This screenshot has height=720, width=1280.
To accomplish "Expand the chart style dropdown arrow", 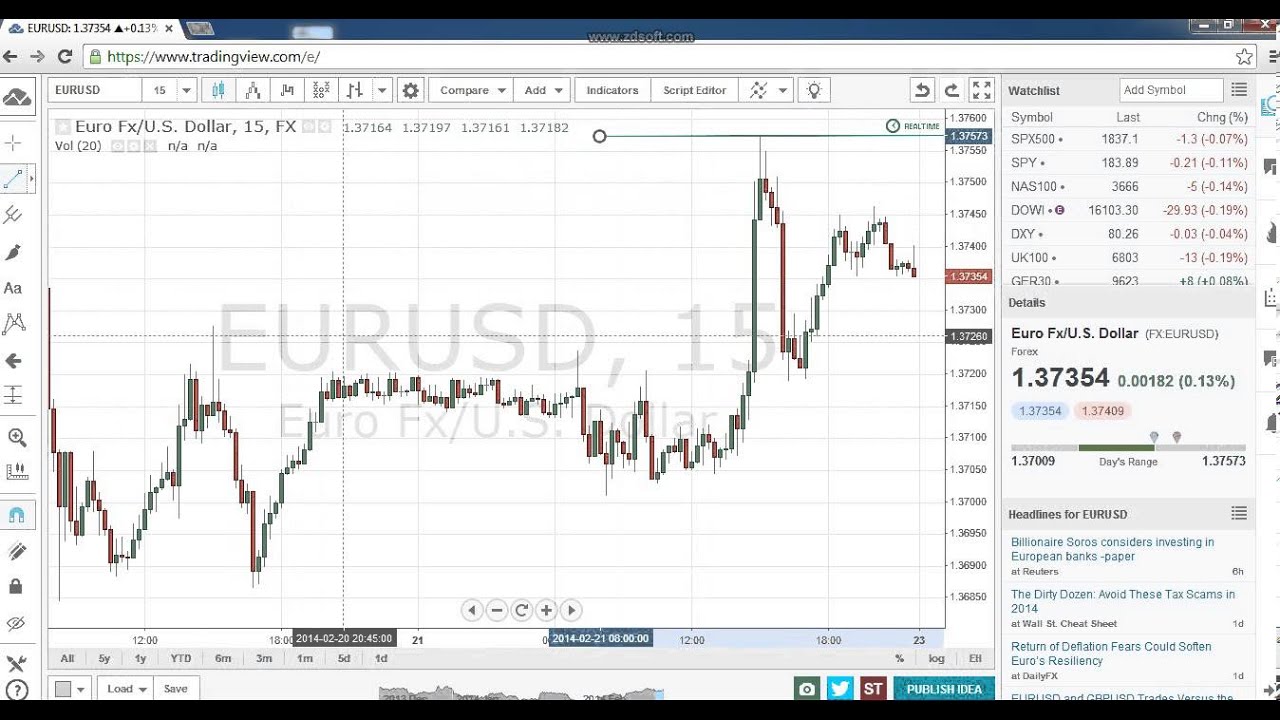I will [381, 90].
